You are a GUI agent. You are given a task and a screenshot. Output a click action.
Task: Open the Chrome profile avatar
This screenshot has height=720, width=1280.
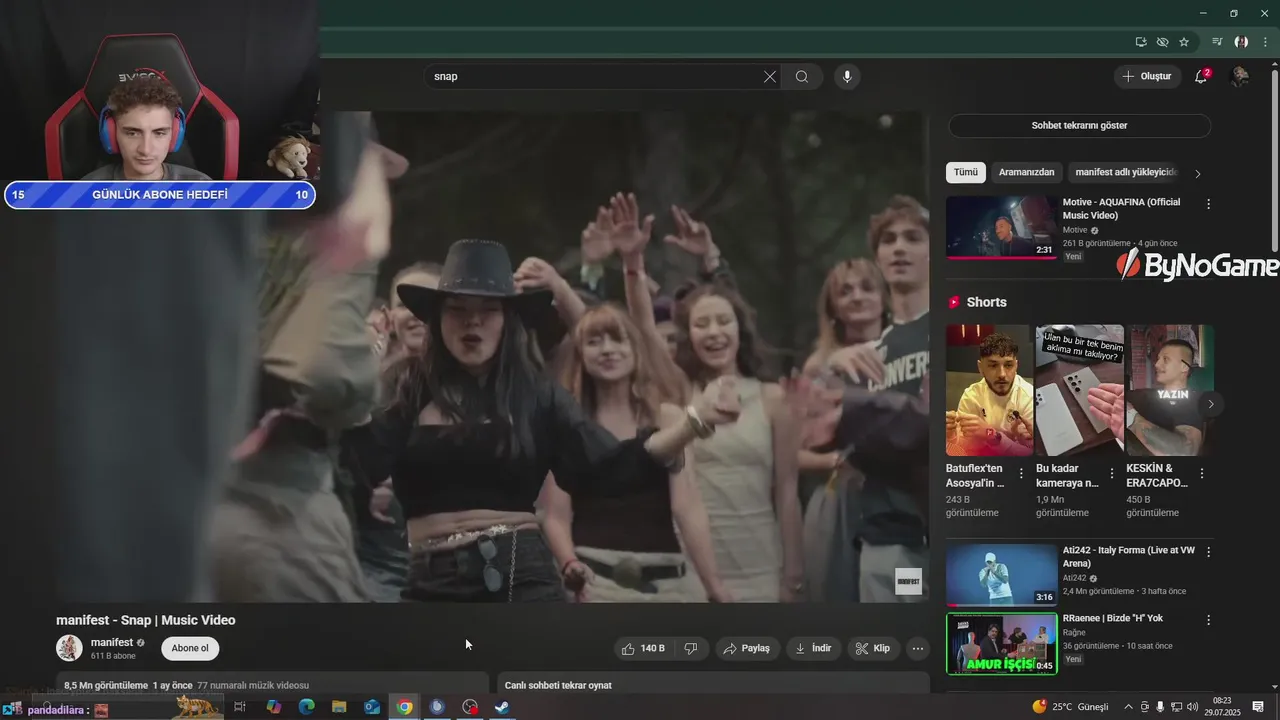pyautogui.click(x=1241, y=42)
